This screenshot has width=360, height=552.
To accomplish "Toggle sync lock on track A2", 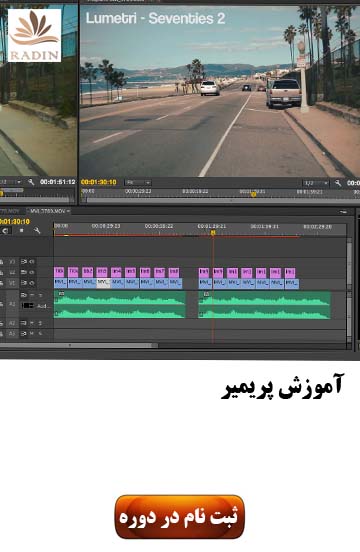I will pyautogui.click(x=24, y=323).
